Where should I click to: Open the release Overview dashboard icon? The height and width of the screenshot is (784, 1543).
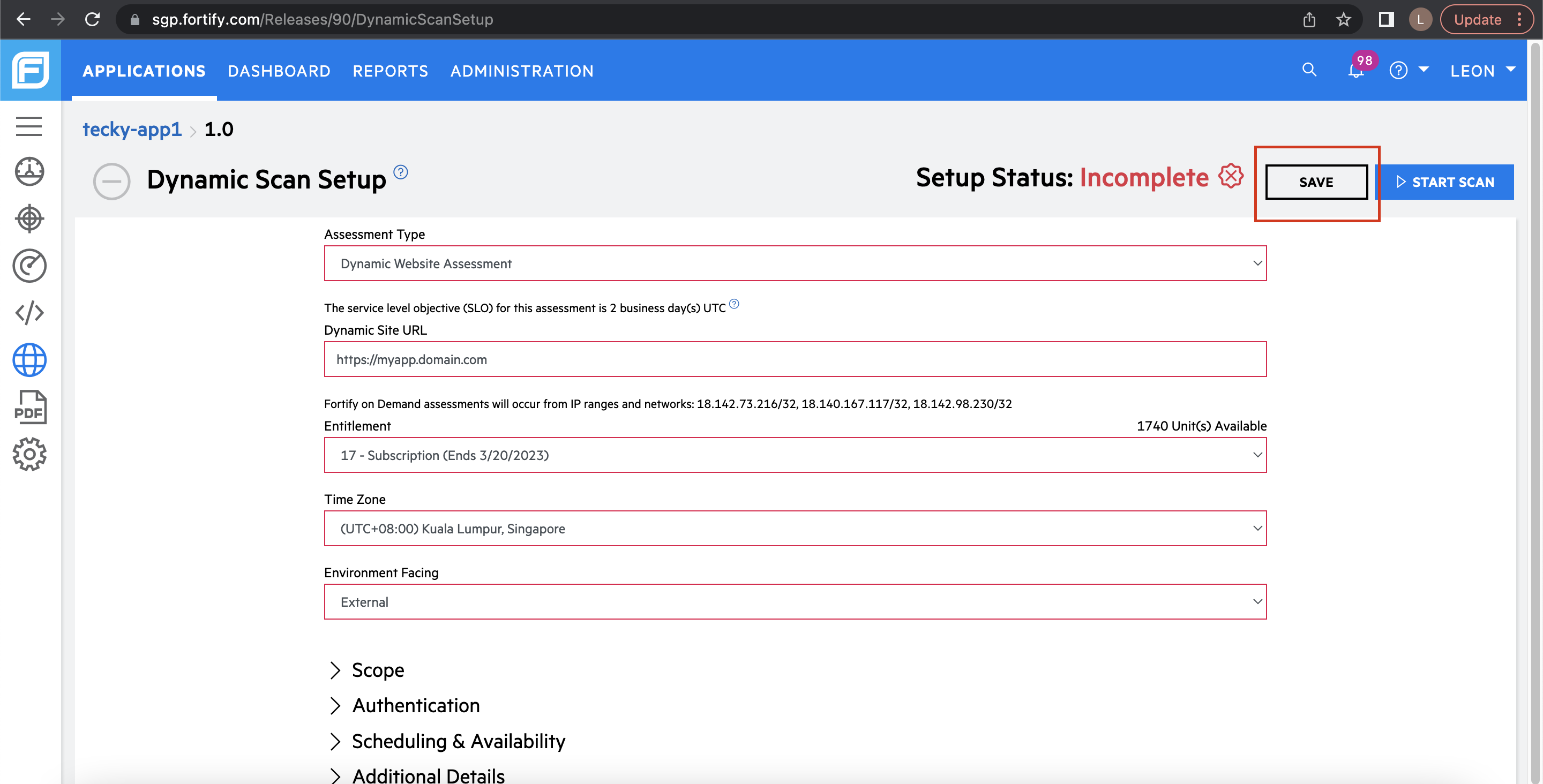pos(29,171)
